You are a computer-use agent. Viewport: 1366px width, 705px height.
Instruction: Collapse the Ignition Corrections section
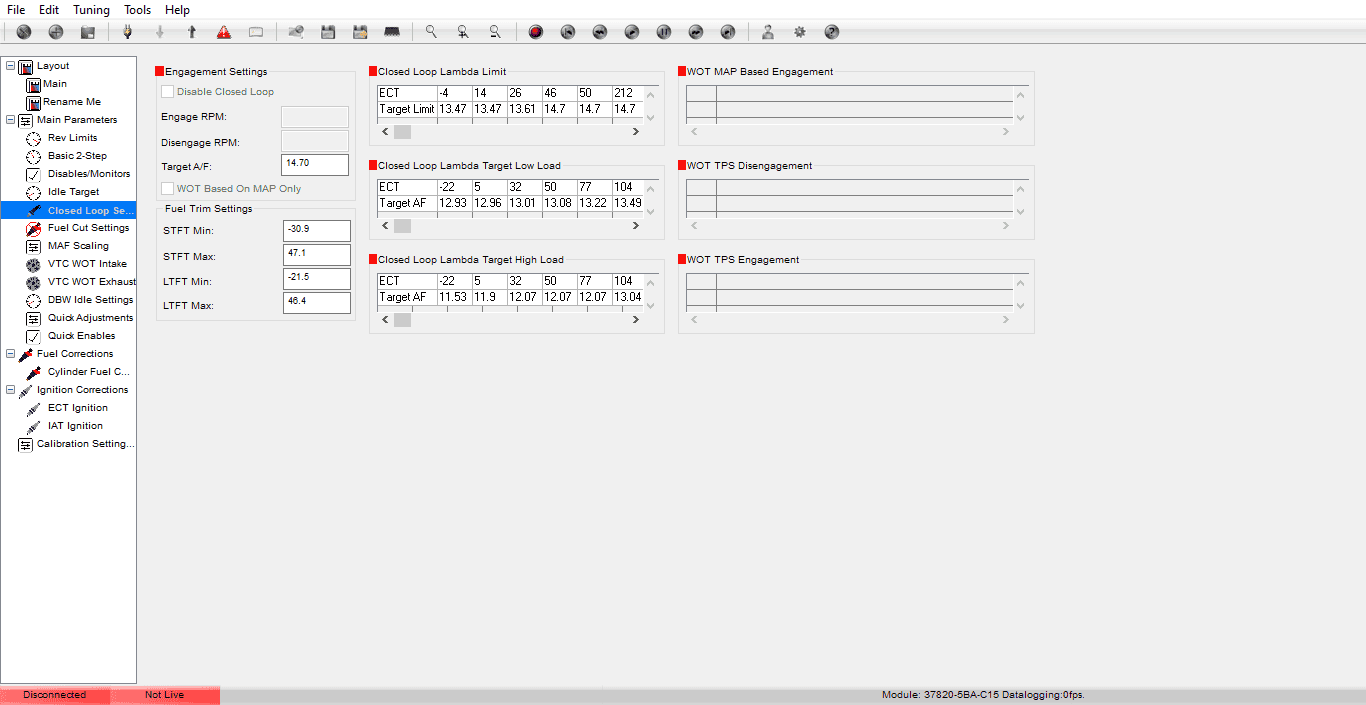pos(9,389)
